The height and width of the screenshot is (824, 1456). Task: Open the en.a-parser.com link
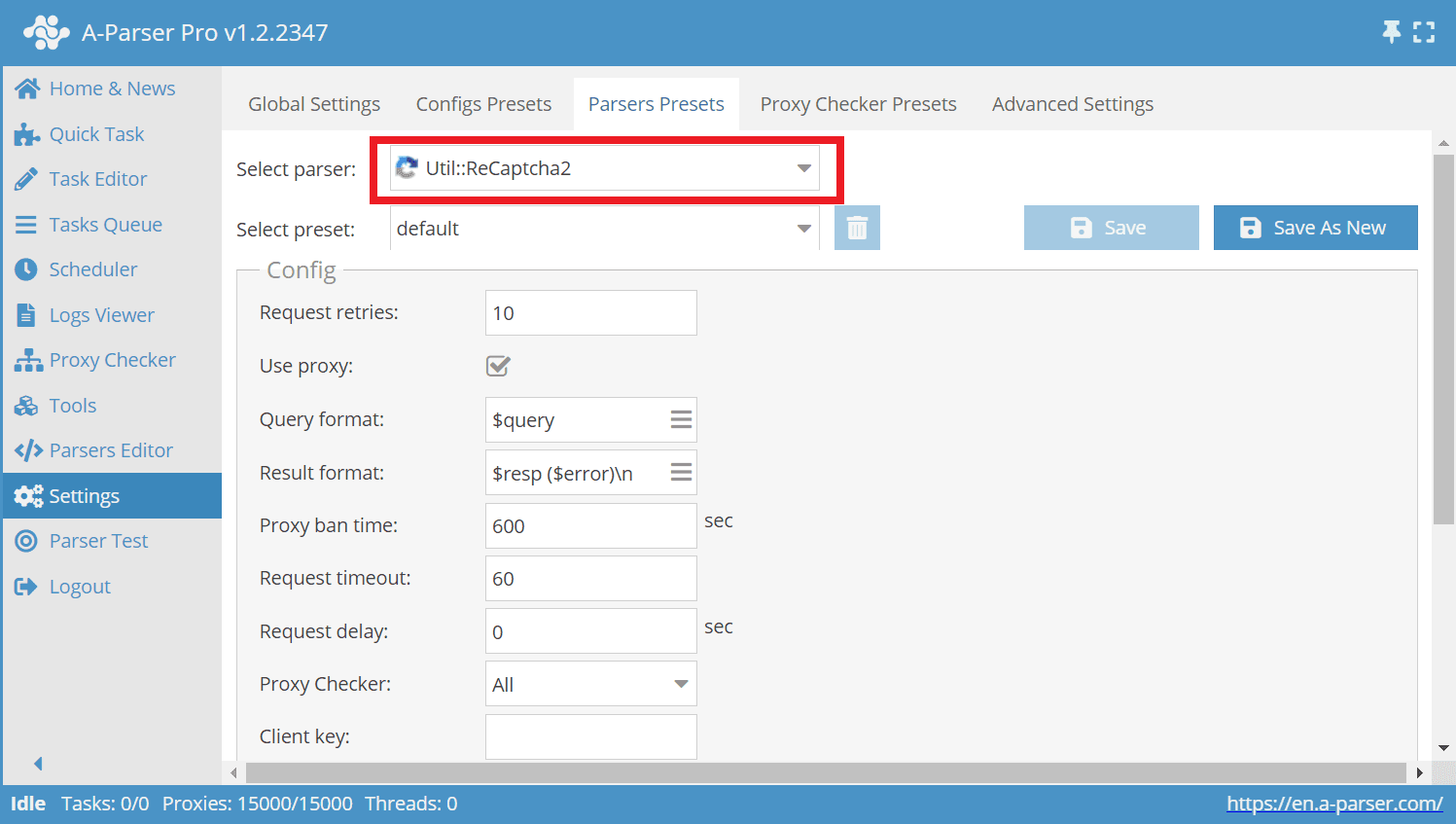(x=1334, y=804)
